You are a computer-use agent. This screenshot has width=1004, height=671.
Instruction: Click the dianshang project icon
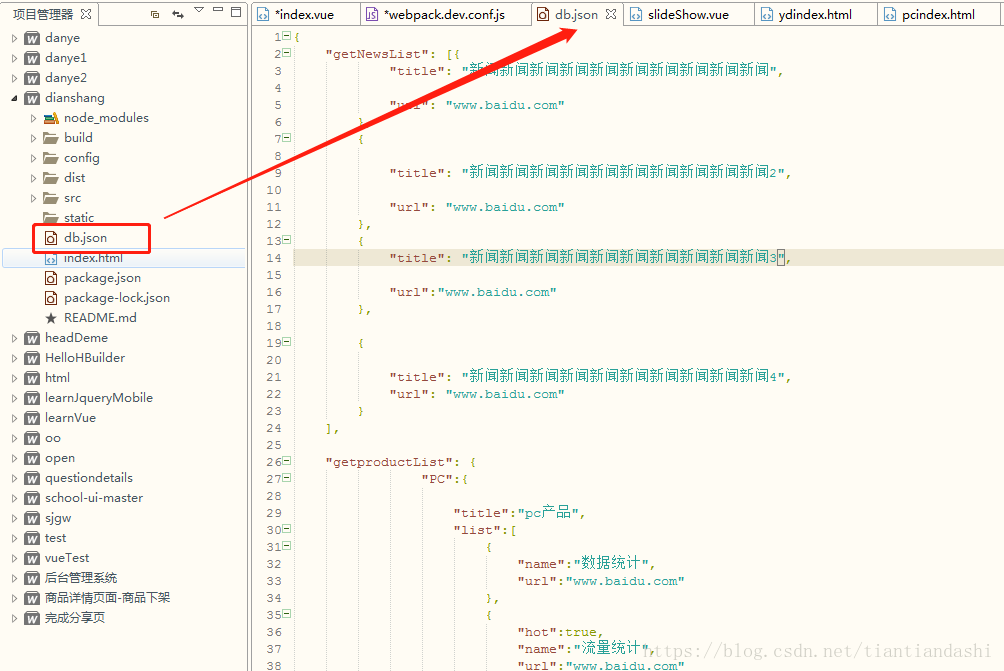pos(32,98)
